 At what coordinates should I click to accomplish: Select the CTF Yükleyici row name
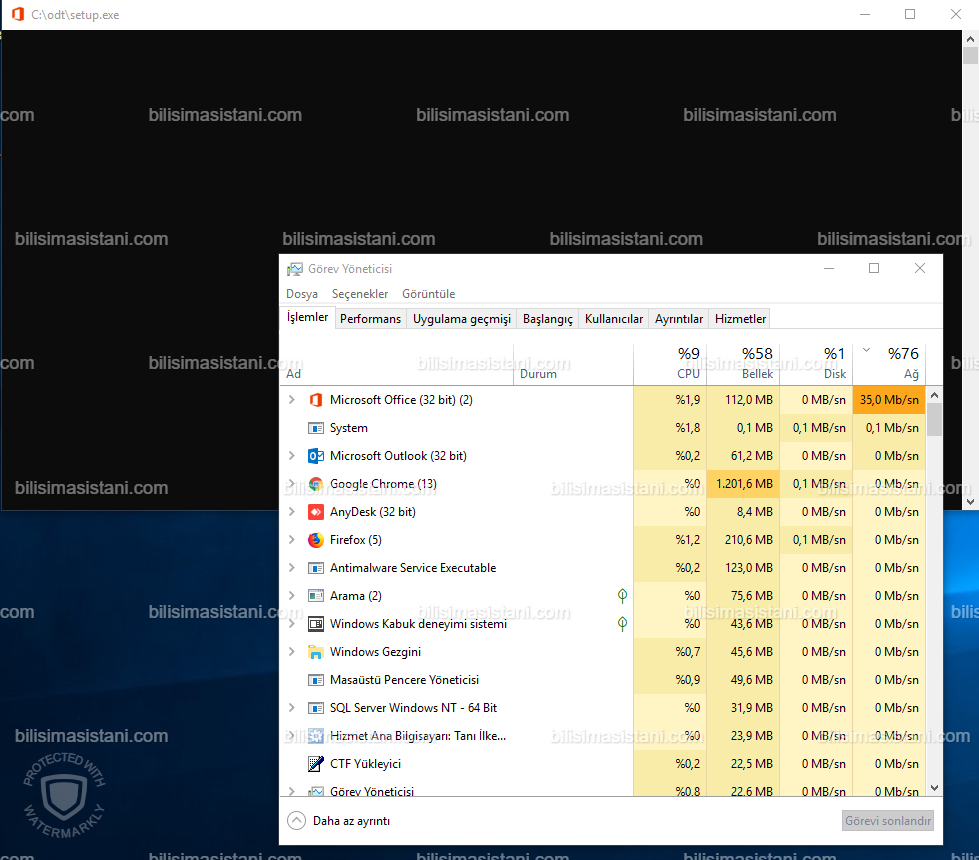pyautogui.click(x=365, y=764)
